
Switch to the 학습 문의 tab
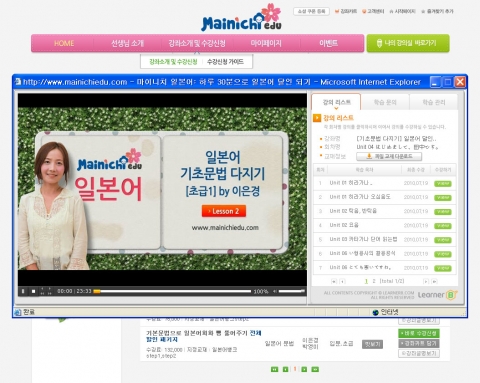[385, 102]
